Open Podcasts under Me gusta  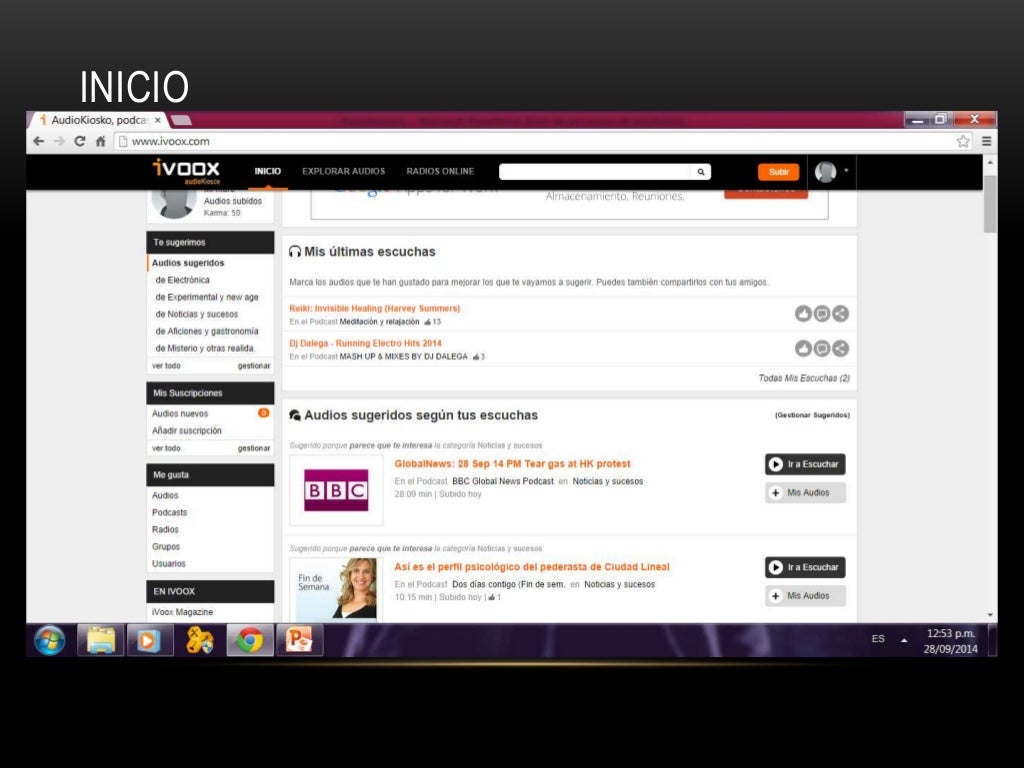169,512
